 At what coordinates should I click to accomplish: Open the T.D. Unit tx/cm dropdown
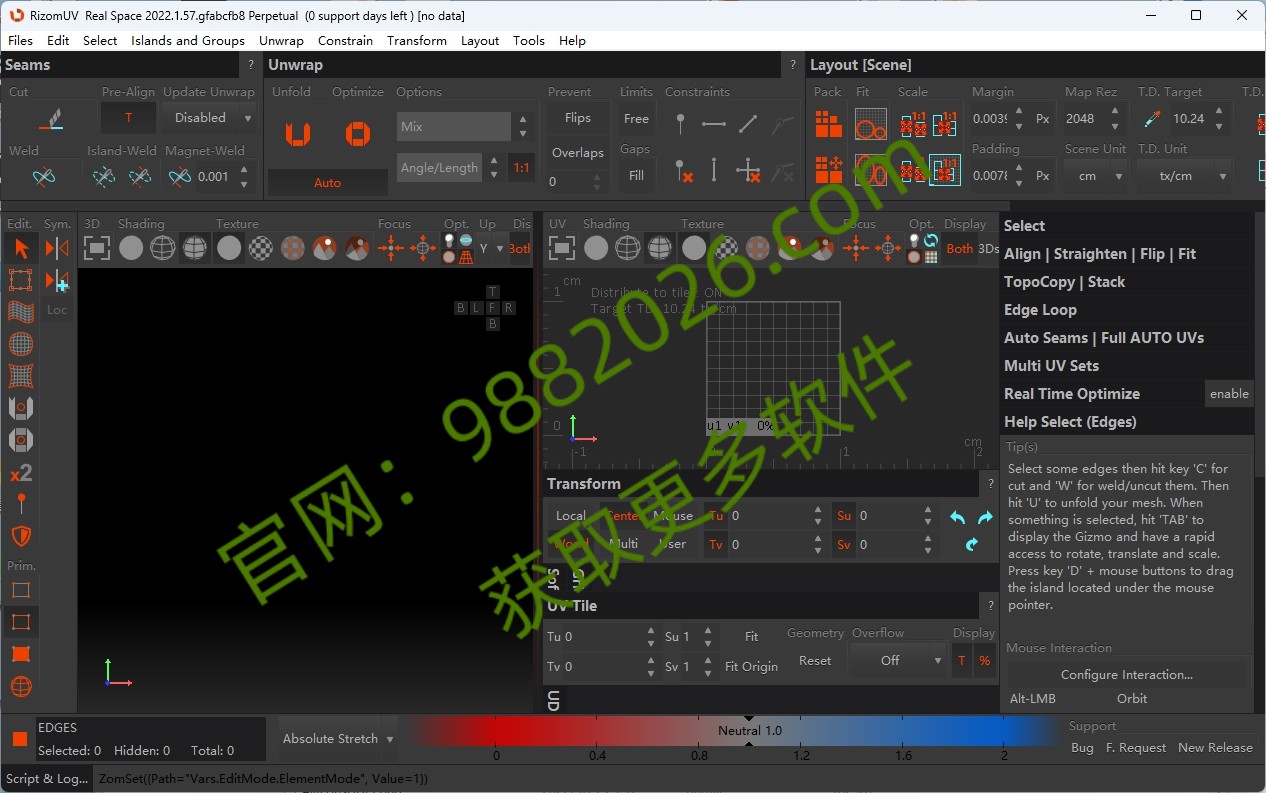pyautogui.click(x=1184, y=176)
